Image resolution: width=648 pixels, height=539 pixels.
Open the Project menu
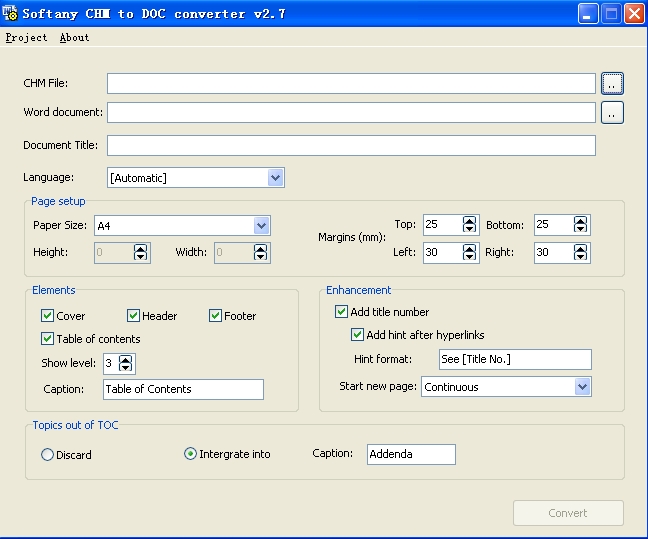pyautogui.click(x=26, y=38)
